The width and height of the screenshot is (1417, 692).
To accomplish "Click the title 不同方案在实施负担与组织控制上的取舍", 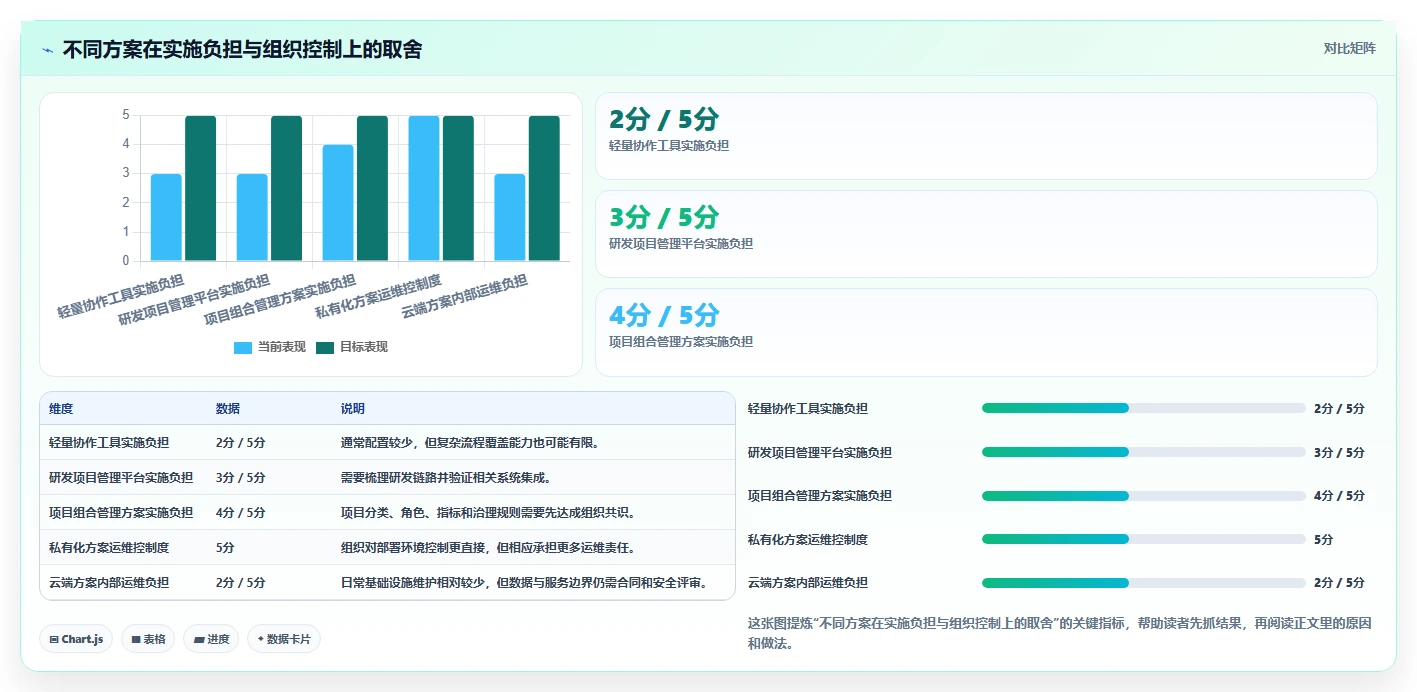I will pyautogui.click(x=242, y=49).
